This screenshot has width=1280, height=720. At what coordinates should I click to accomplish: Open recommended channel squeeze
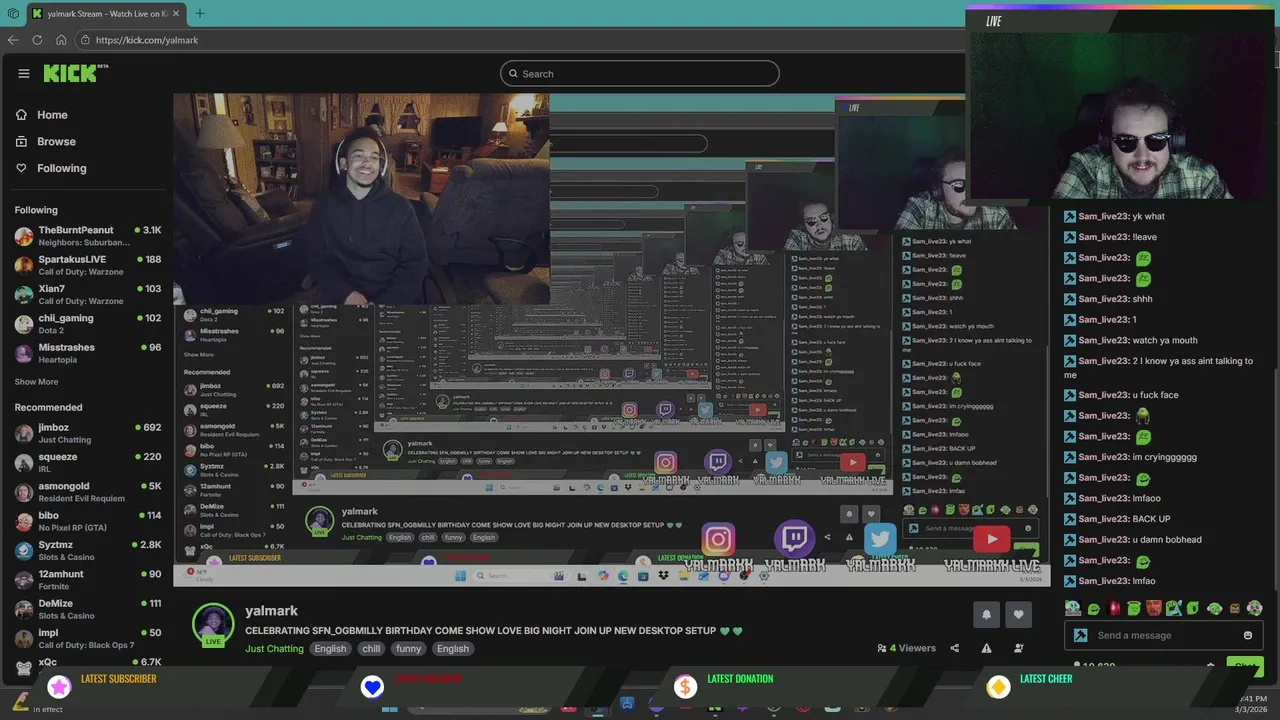[88, 462]
